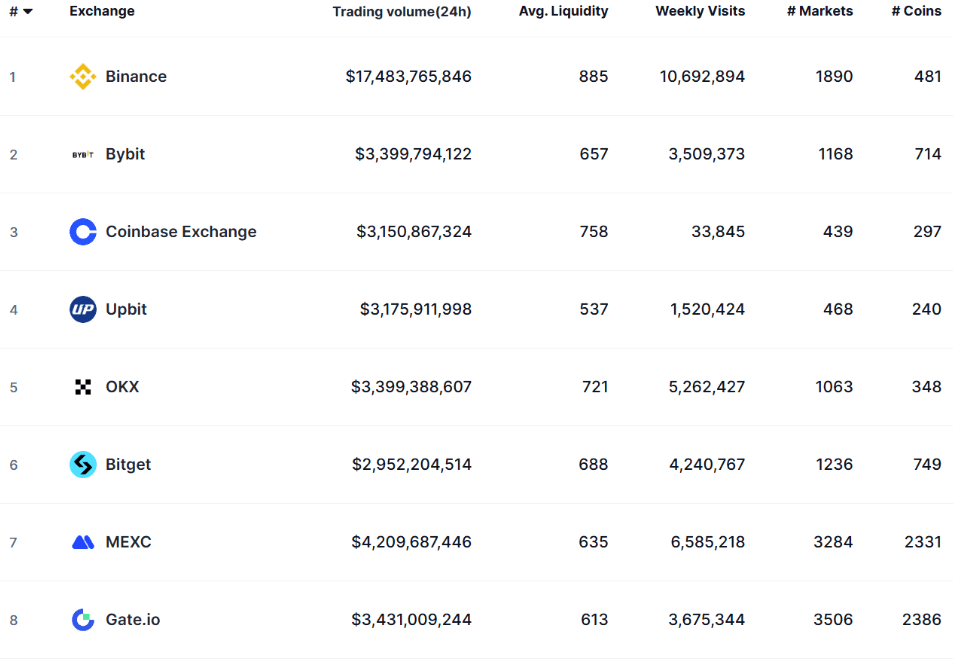The height and width of the screenshot is (665, 953).
Task: Click Bybit weekly visits 3,509,373
Action: (x=707, y=154)
